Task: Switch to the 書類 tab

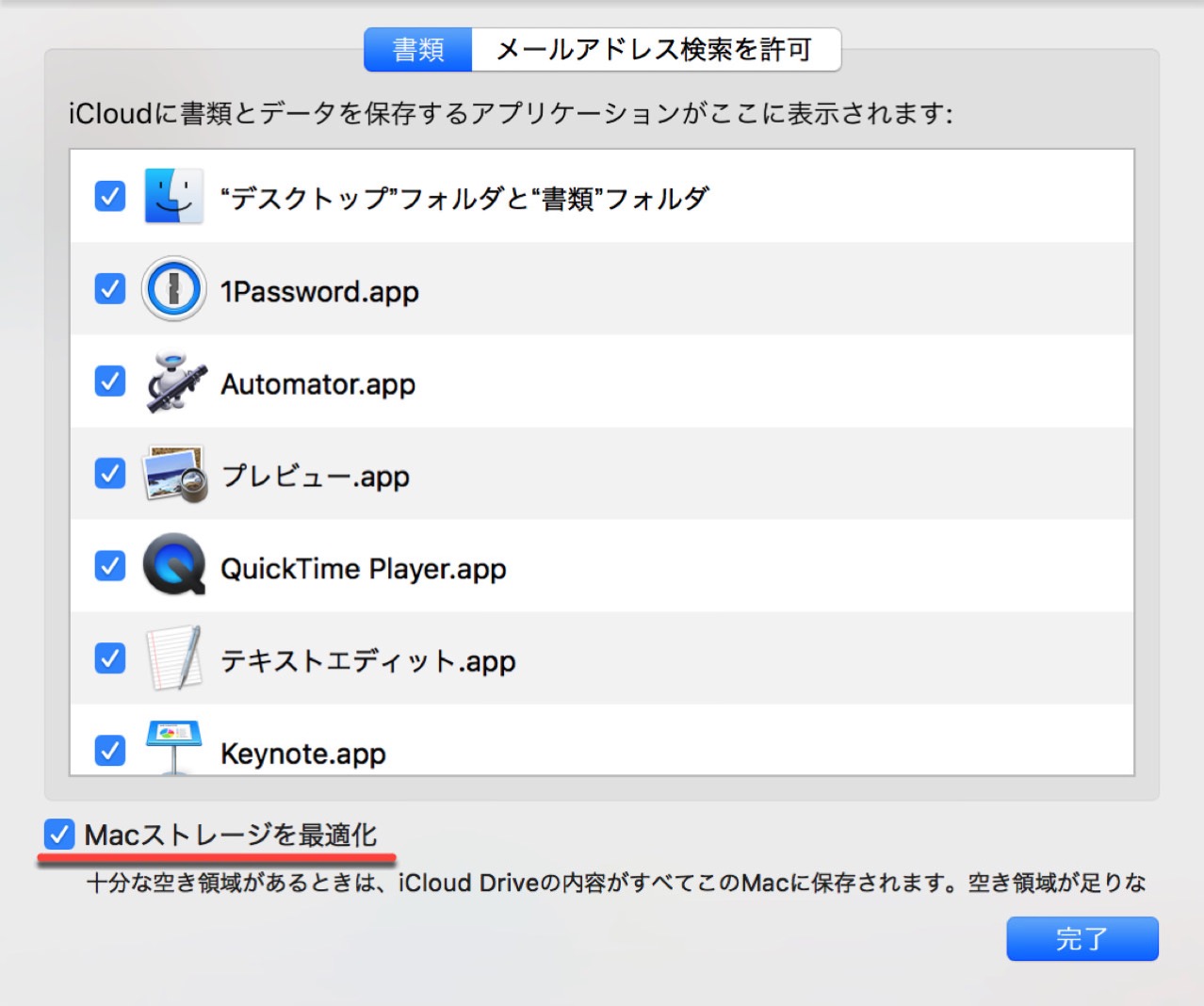Action: pyautogui.click(x=418, y=49)
